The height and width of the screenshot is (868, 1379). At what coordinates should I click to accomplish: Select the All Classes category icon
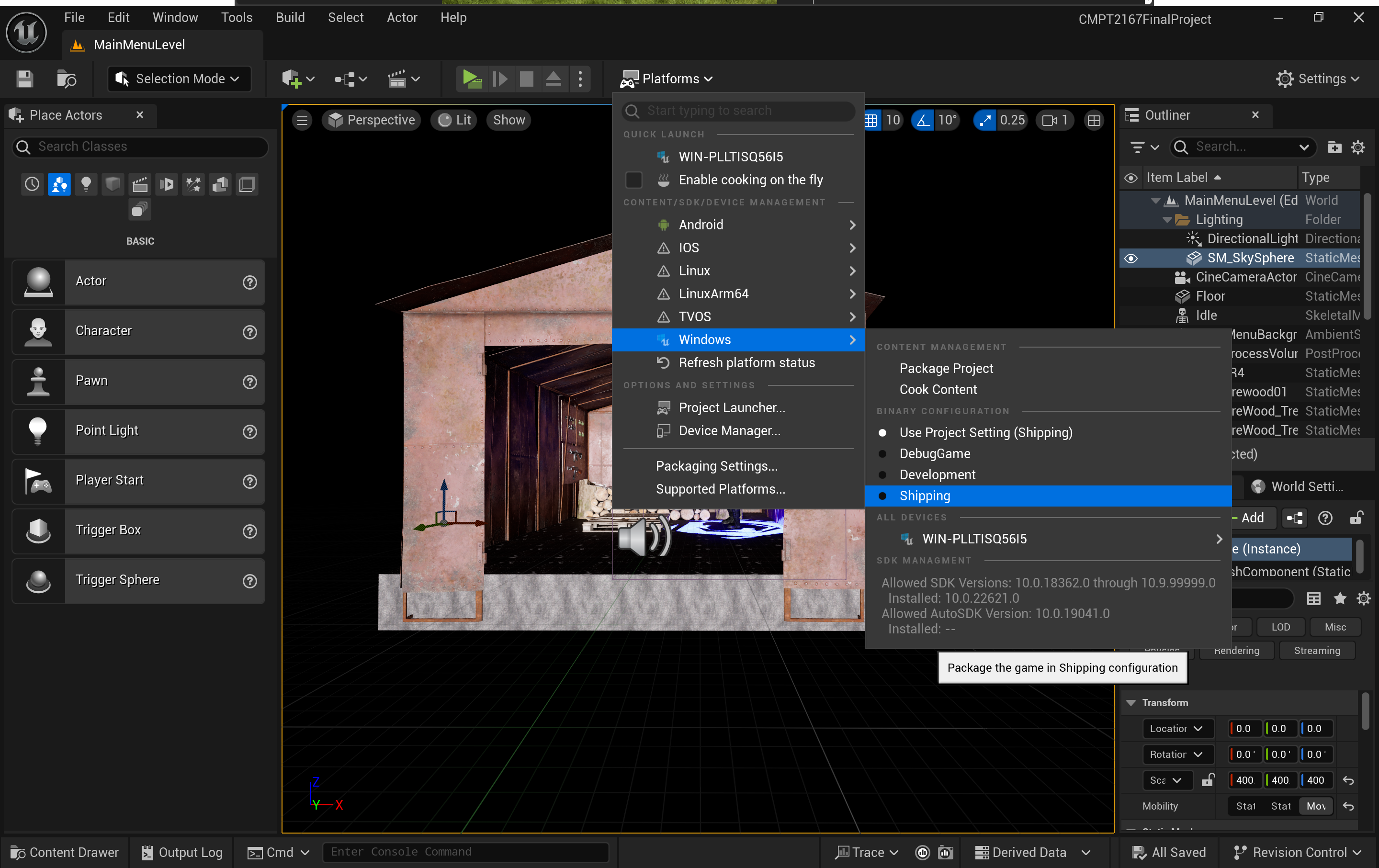(x=140, y=210)
